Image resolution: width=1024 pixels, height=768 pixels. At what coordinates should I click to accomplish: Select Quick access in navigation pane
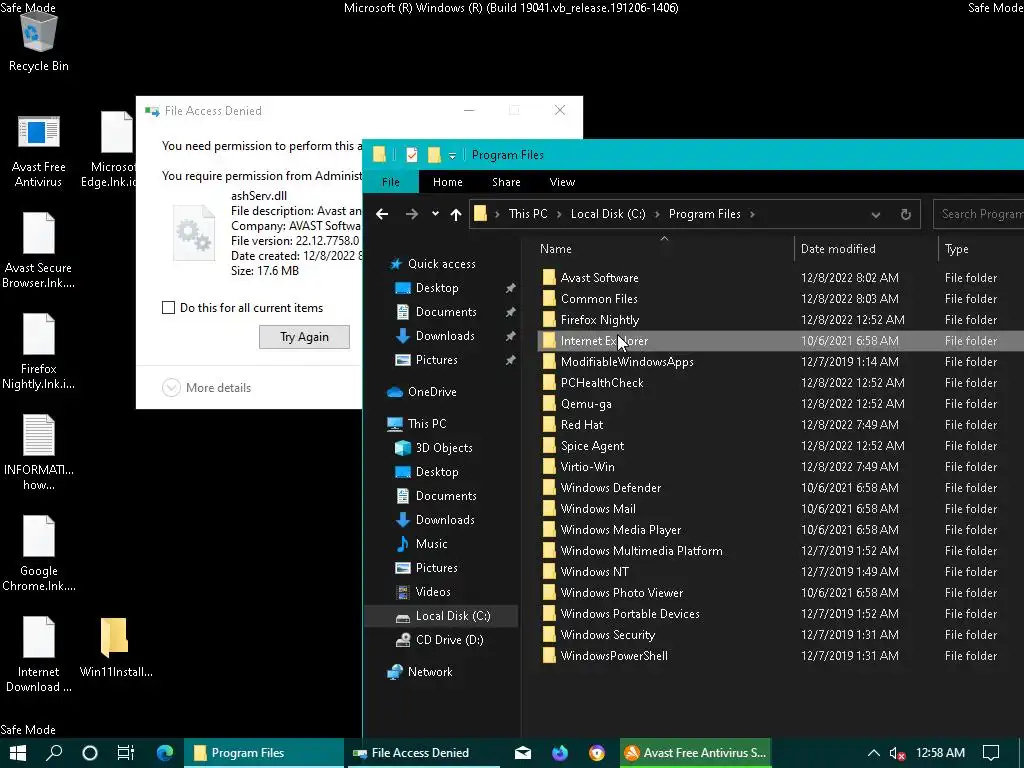click(432, 264)
